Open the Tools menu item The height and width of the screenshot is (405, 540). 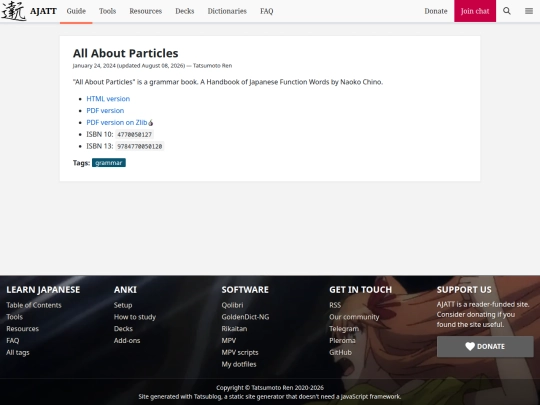(107, 11)
